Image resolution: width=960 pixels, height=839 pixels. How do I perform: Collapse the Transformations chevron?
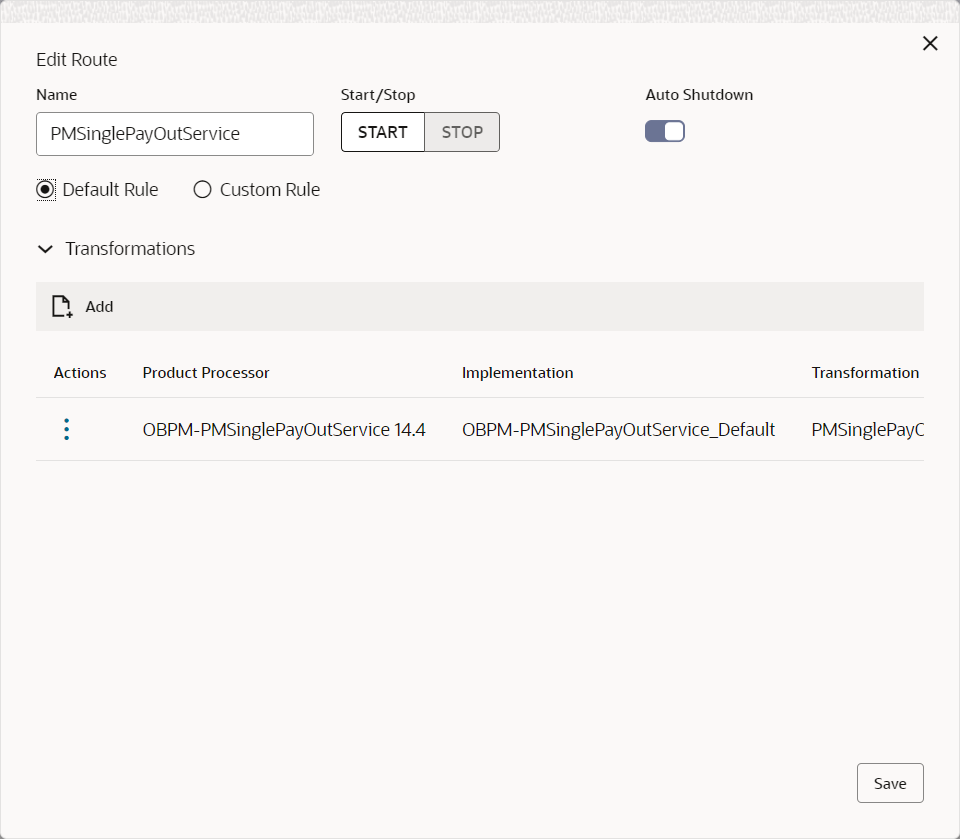[45, 249]
